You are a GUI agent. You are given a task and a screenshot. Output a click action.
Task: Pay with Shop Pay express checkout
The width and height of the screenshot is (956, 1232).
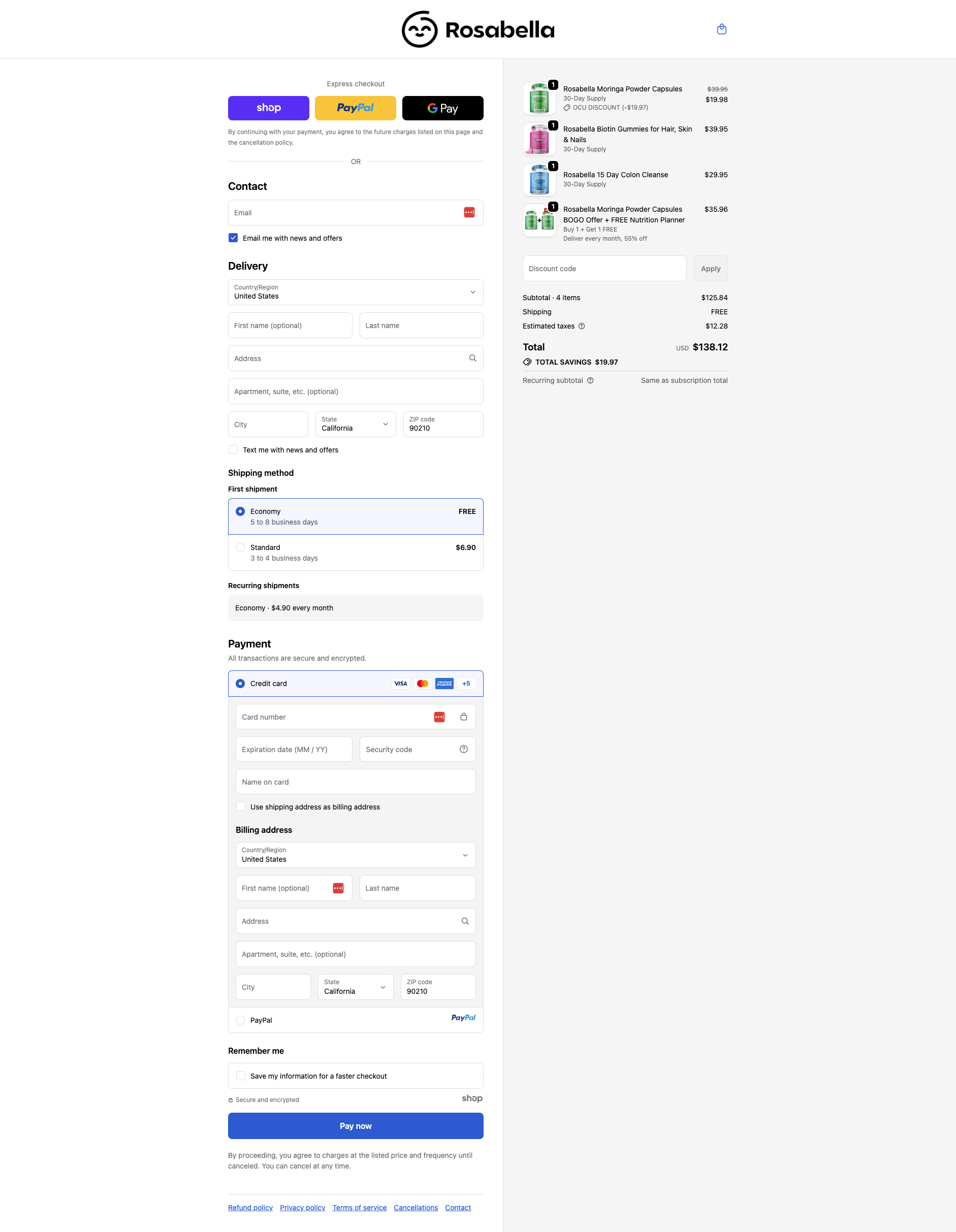coord(269,108)
